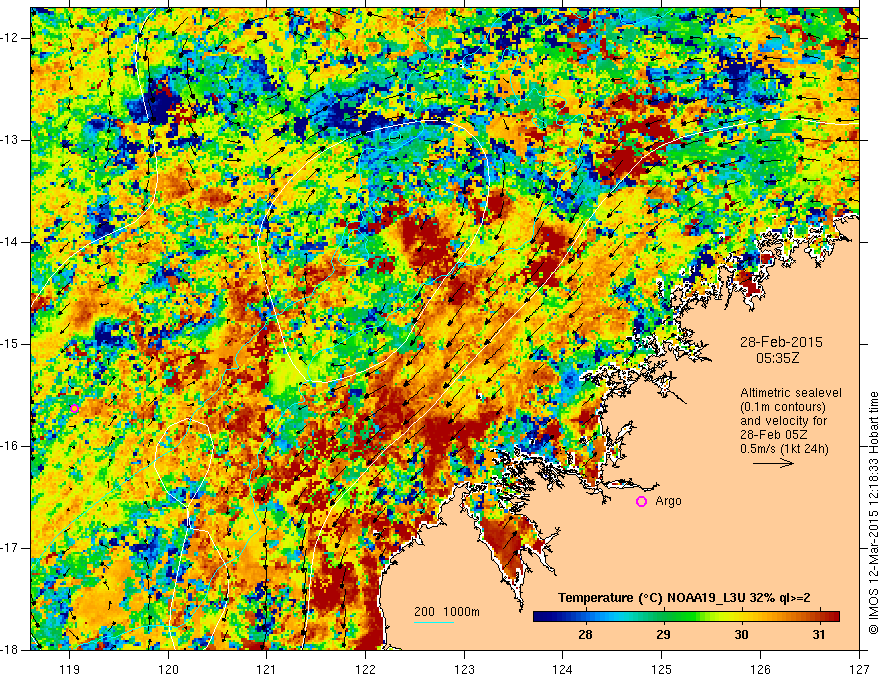Image resolution: width=880 pixels, height=680 pixels.
Task: Click the "122" longitude axis label
Action: (365, 670)
